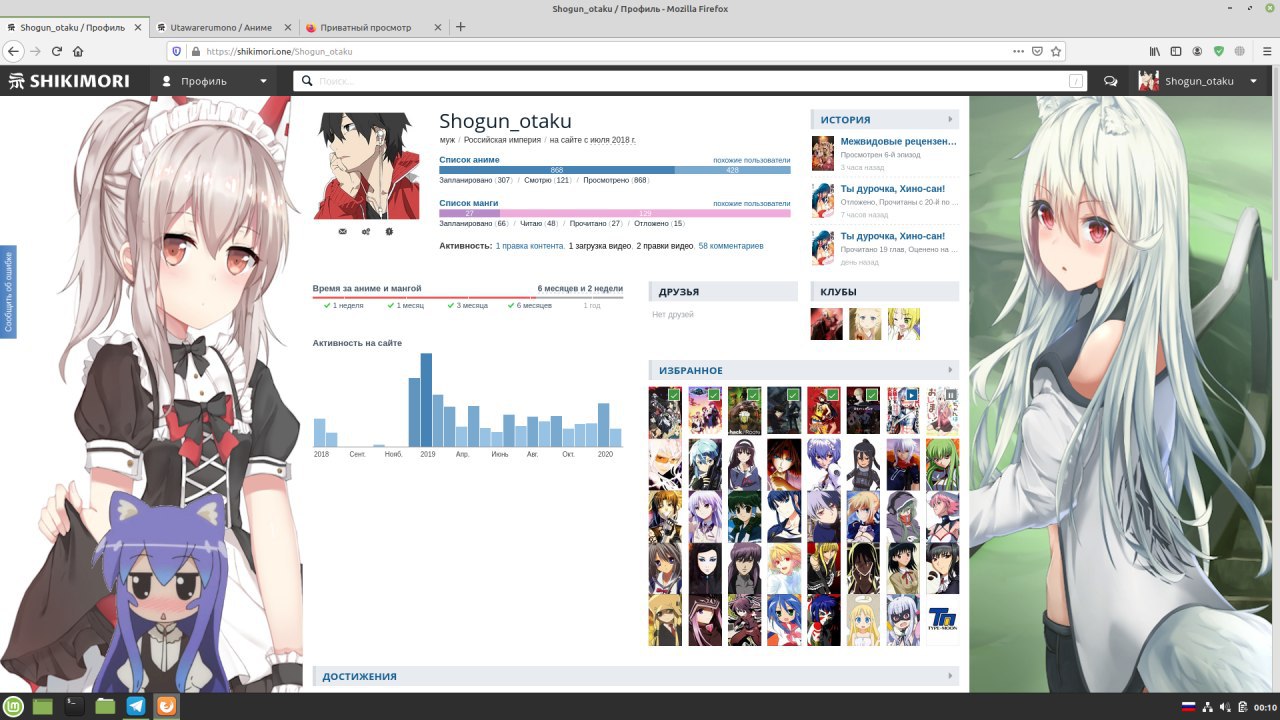Open the first favorite anime poster
1280x720 pixels.
[665, 413]
